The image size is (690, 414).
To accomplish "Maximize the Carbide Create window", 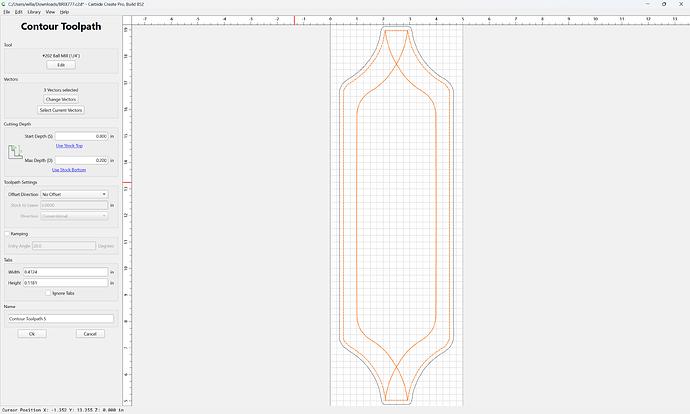I will pos(664,4).
